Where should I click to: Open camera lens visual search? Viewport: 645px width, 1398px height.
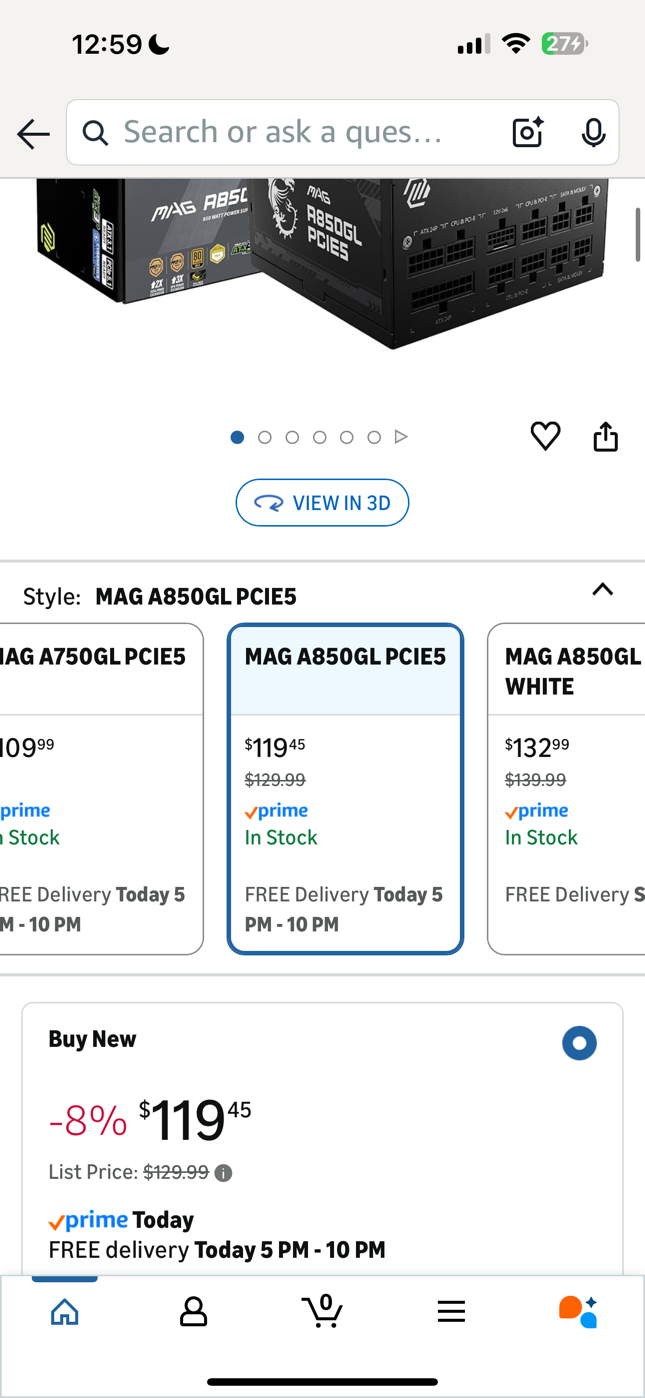(527, 132)
